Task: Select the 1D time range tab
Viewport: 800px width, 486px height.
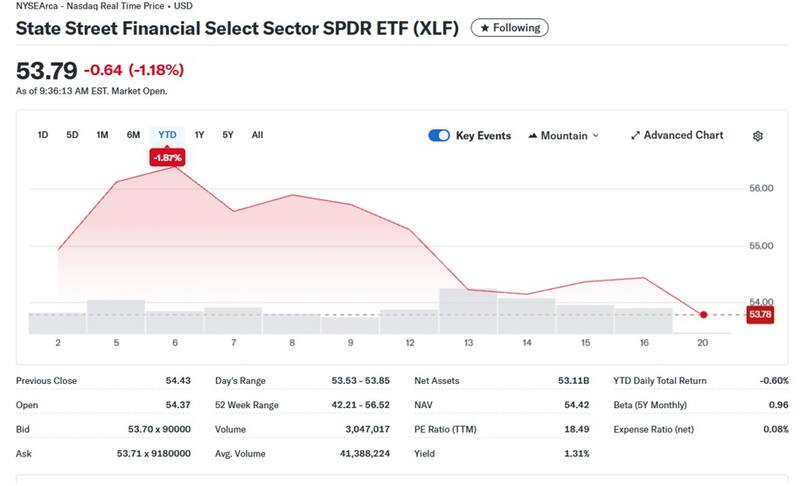Action: (x=43, y=135)
